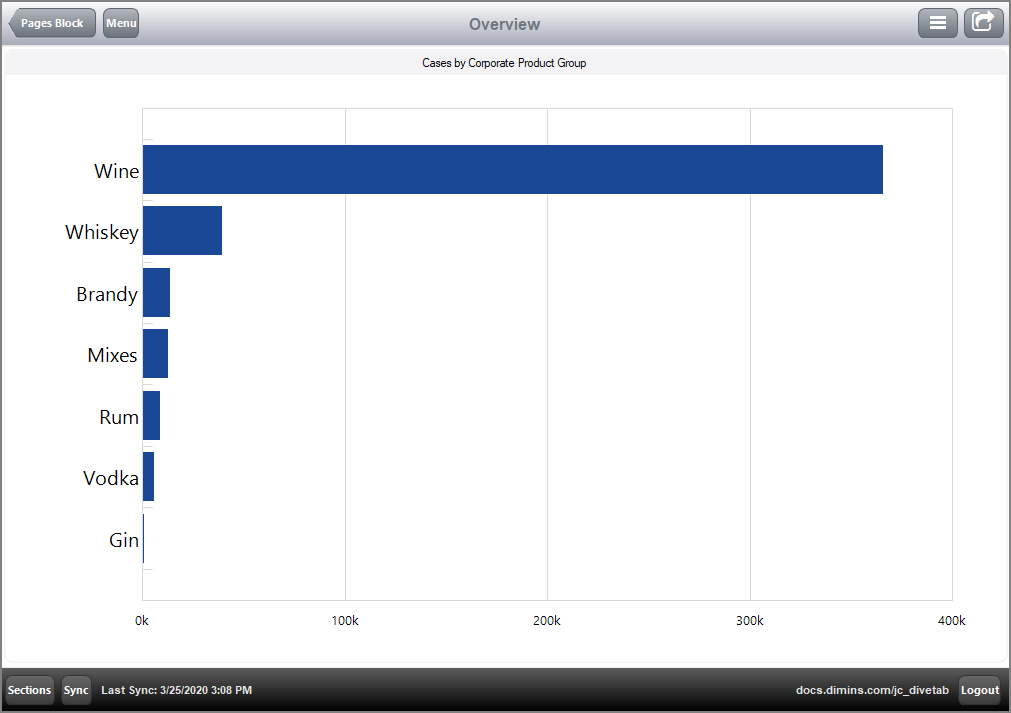The width and height of the screenshot is (1011, 713).
Task: Open the Sections panel
Action: (x=28, y=690)
